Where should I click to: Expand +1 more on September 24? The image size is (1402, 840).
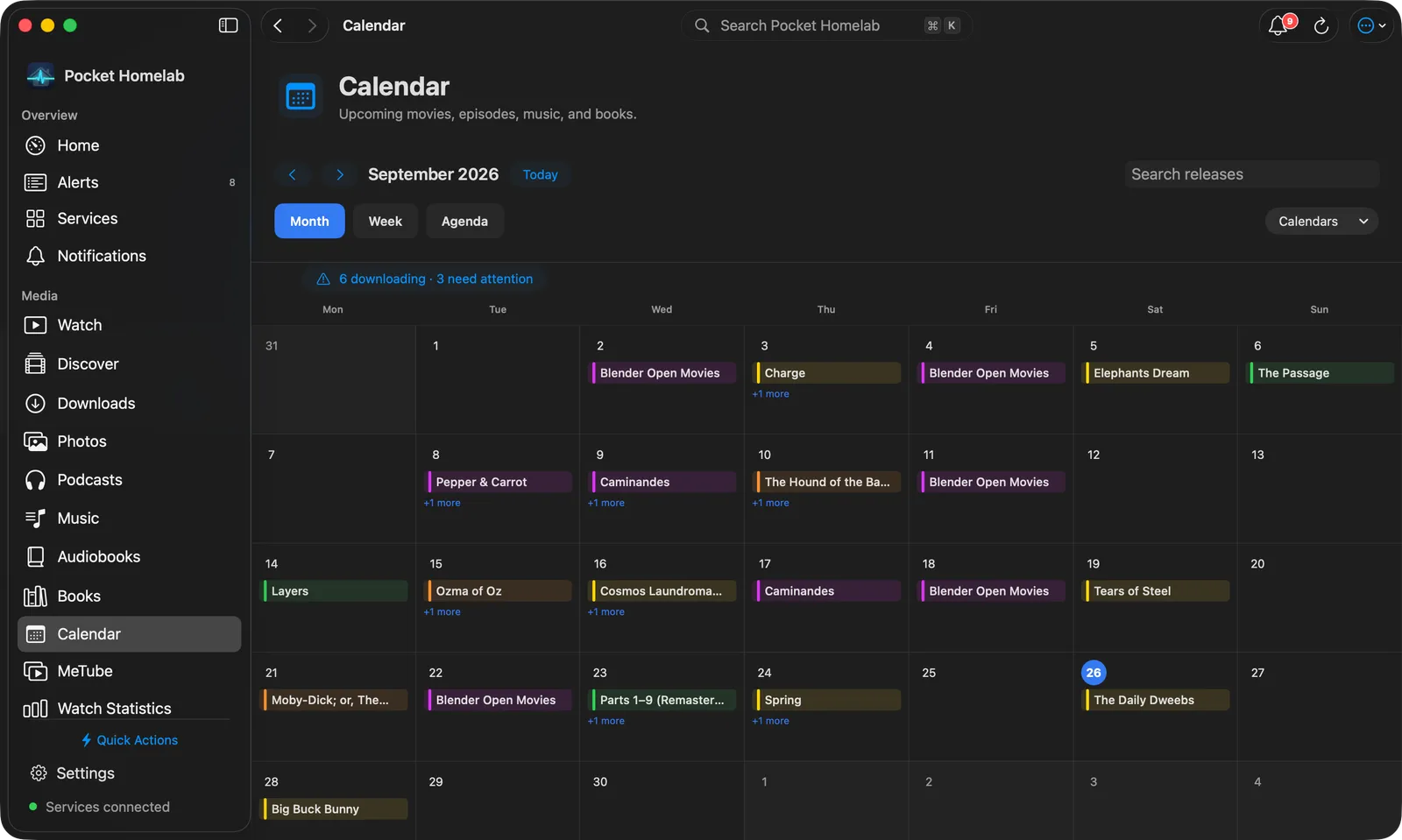(x=770, y=721)
